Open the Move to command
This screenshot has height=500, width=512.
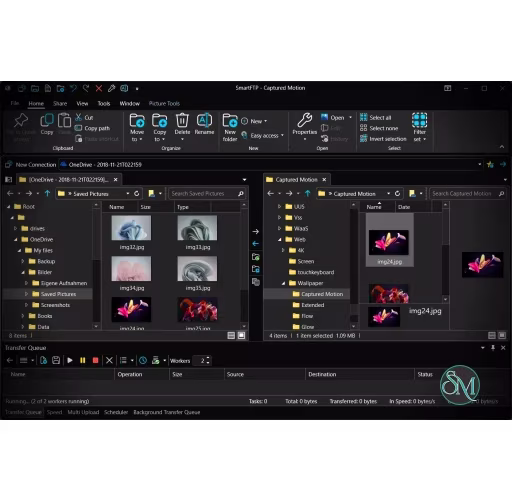click(137, 127)
